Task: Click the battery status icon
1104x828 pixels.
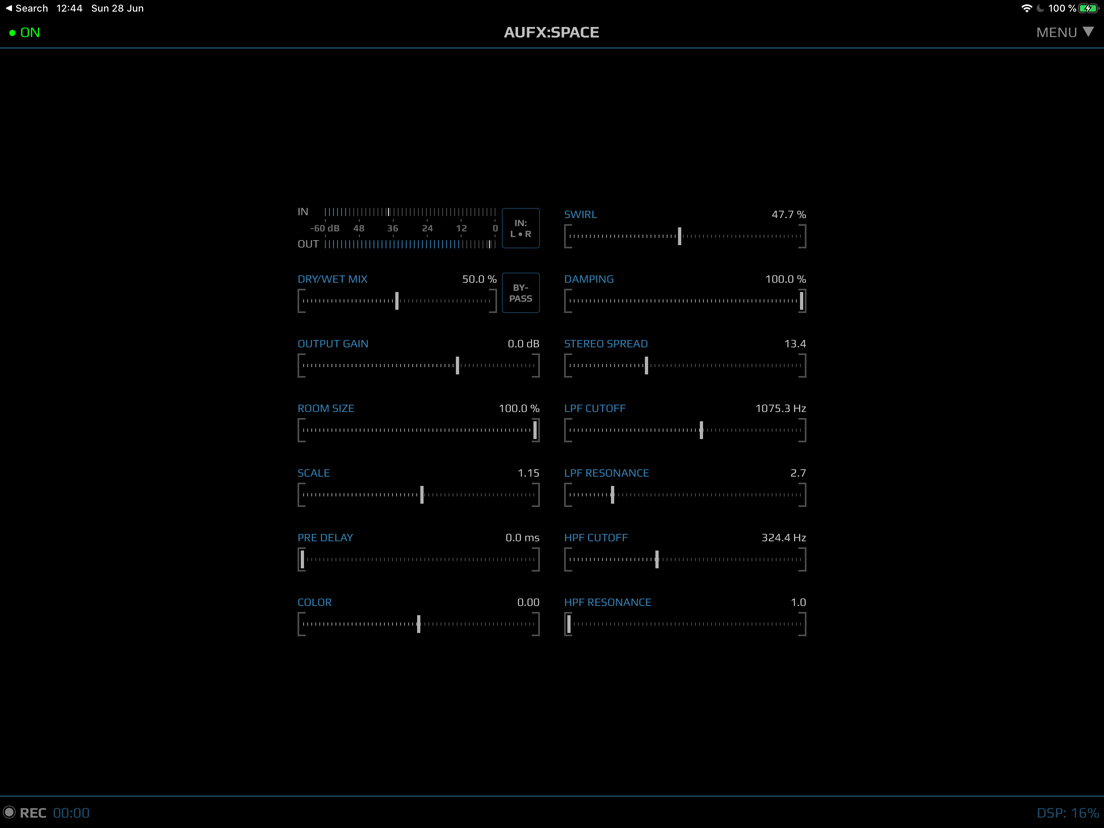Action: [1089, 8]
